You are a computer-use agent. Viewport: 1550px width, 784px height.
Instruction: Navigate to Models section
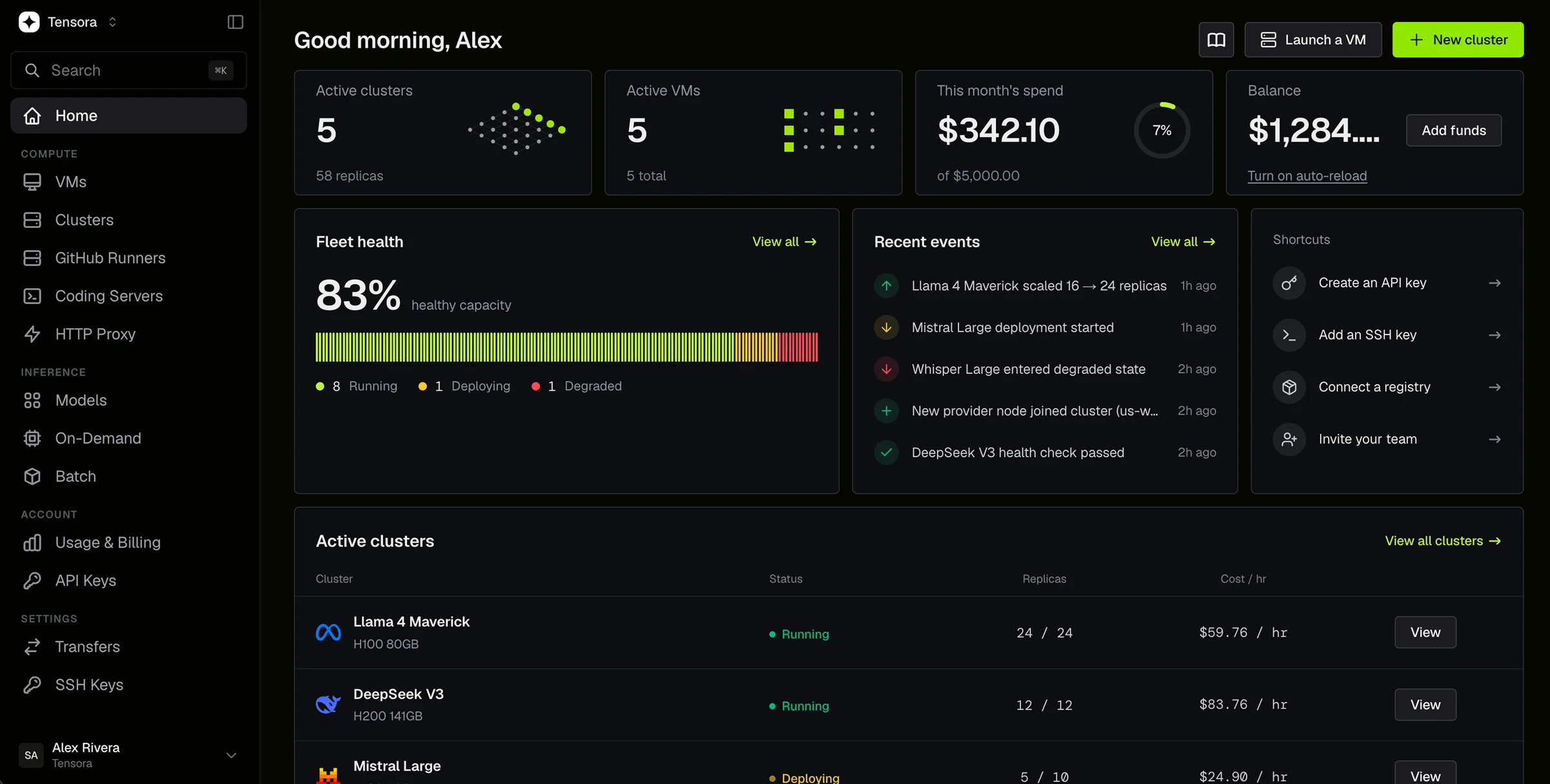(x=129, y=400)
